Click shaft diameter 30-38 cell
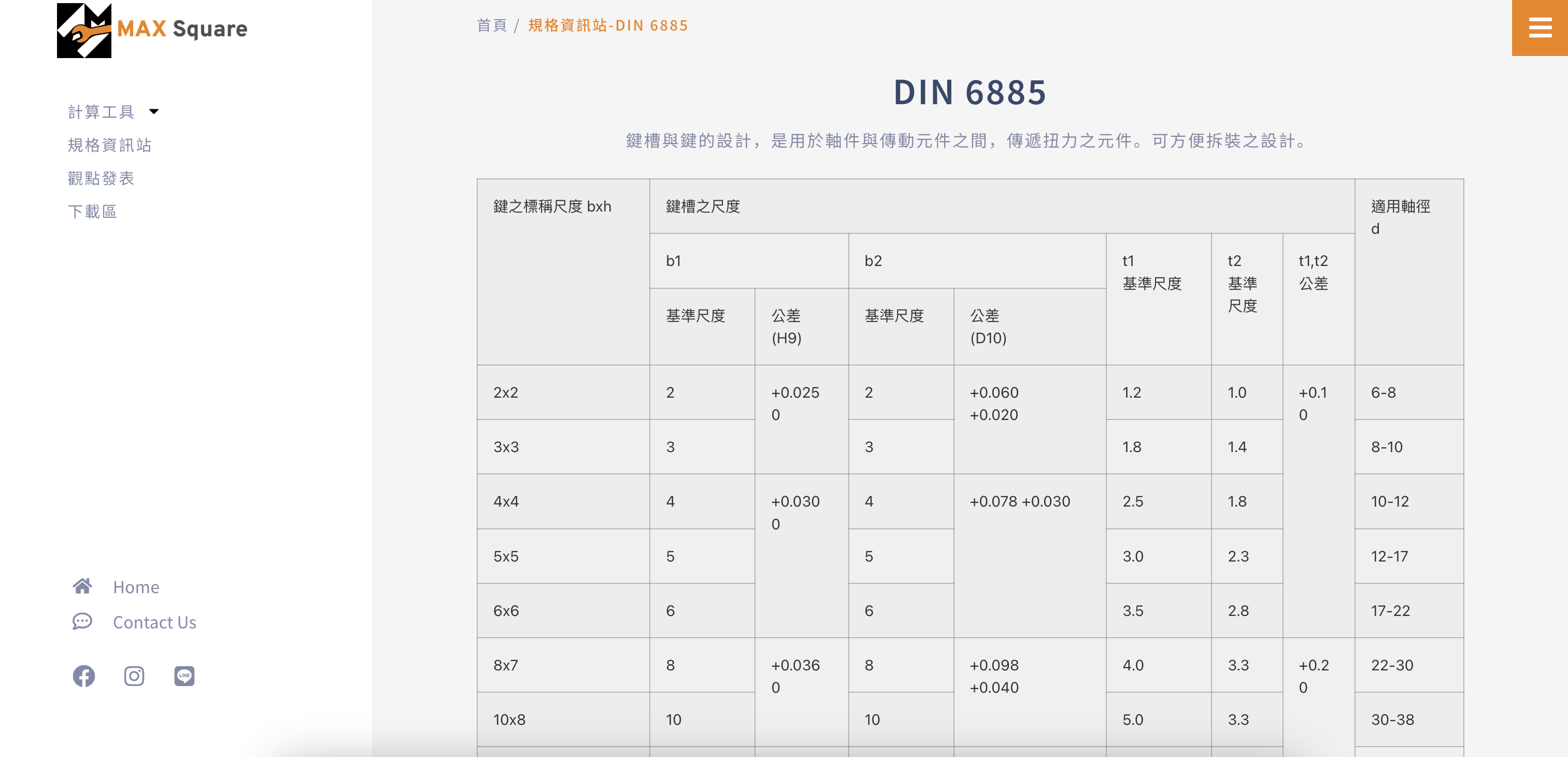 [x=1409, y=719]
